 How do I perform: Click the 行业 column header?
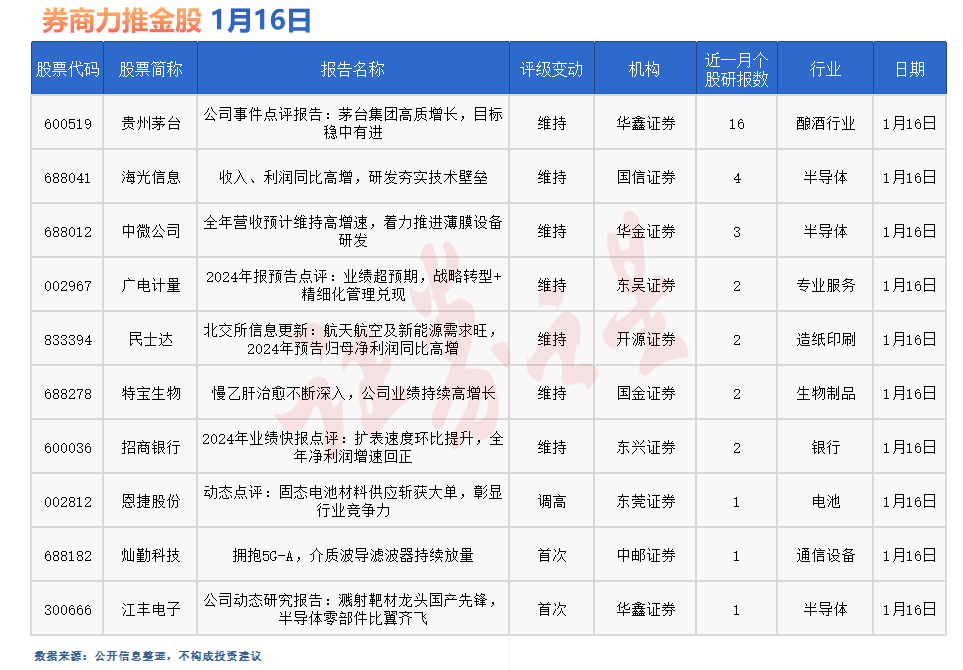[825, 68]
